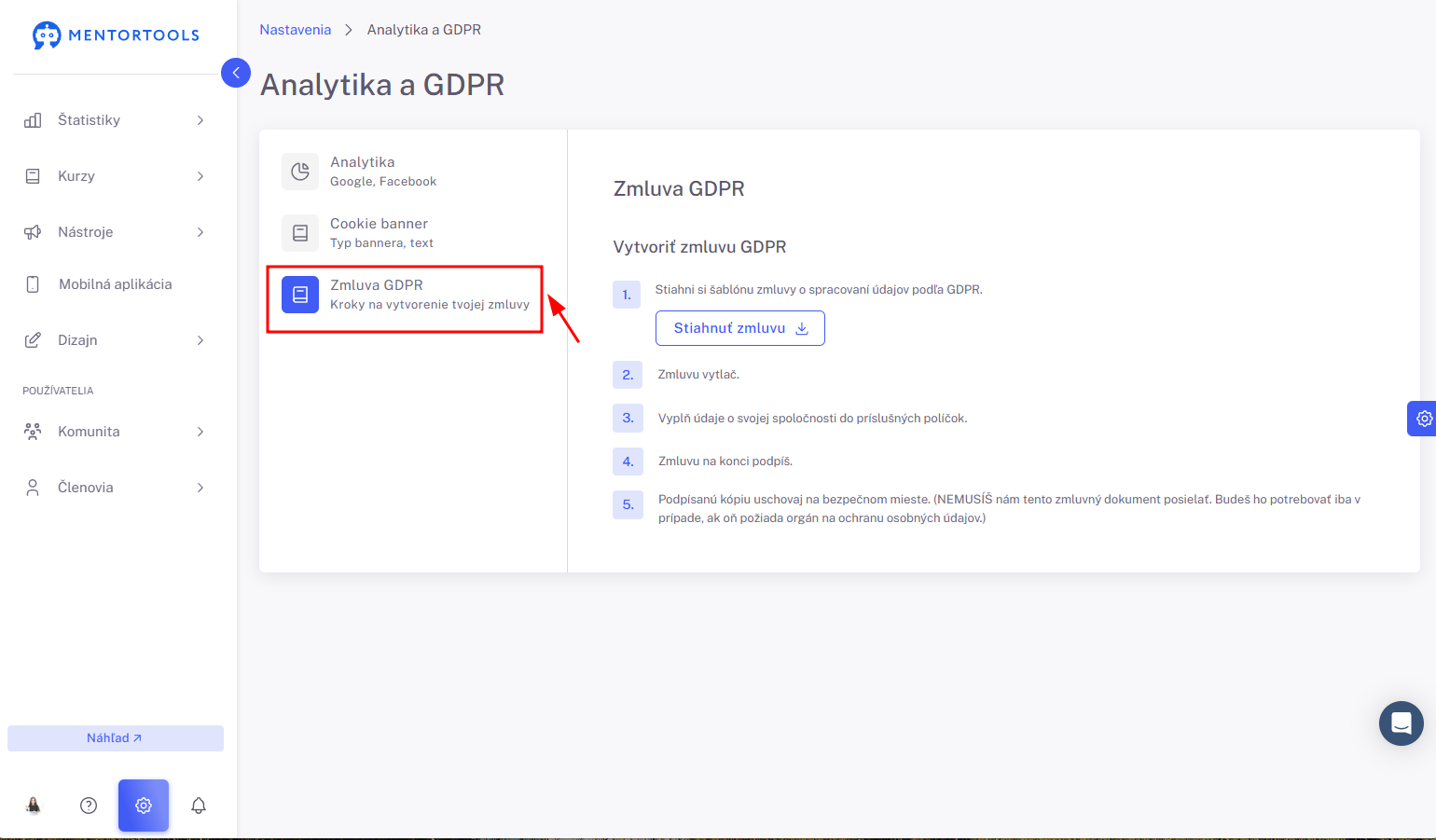Open the notifications bell icon
Screen dimensions: 1436x840
[199, 806]
